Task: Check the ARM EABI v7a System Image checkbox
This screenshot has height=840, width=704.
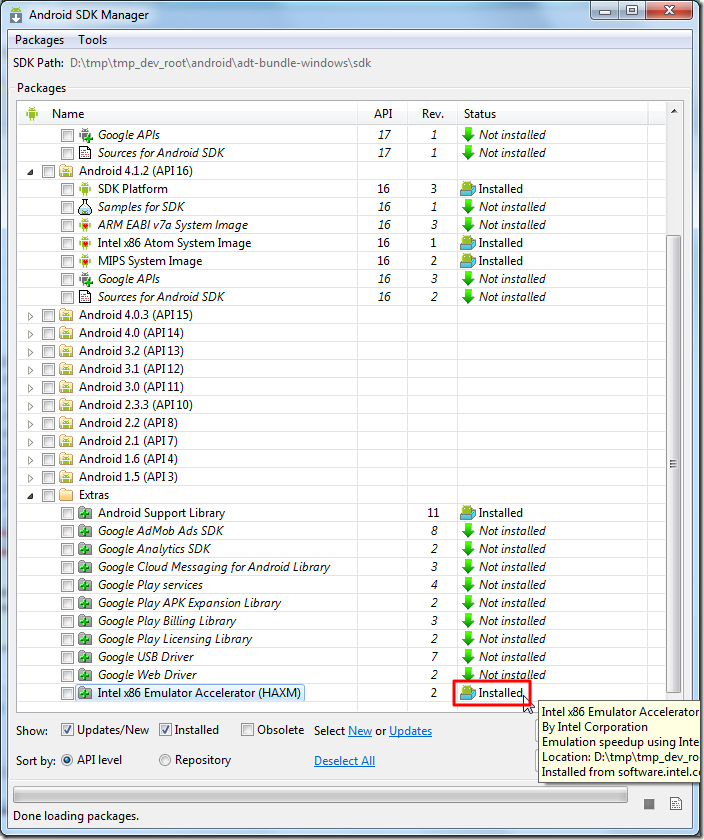Action: pyautogui.click(x=67, y=226)
